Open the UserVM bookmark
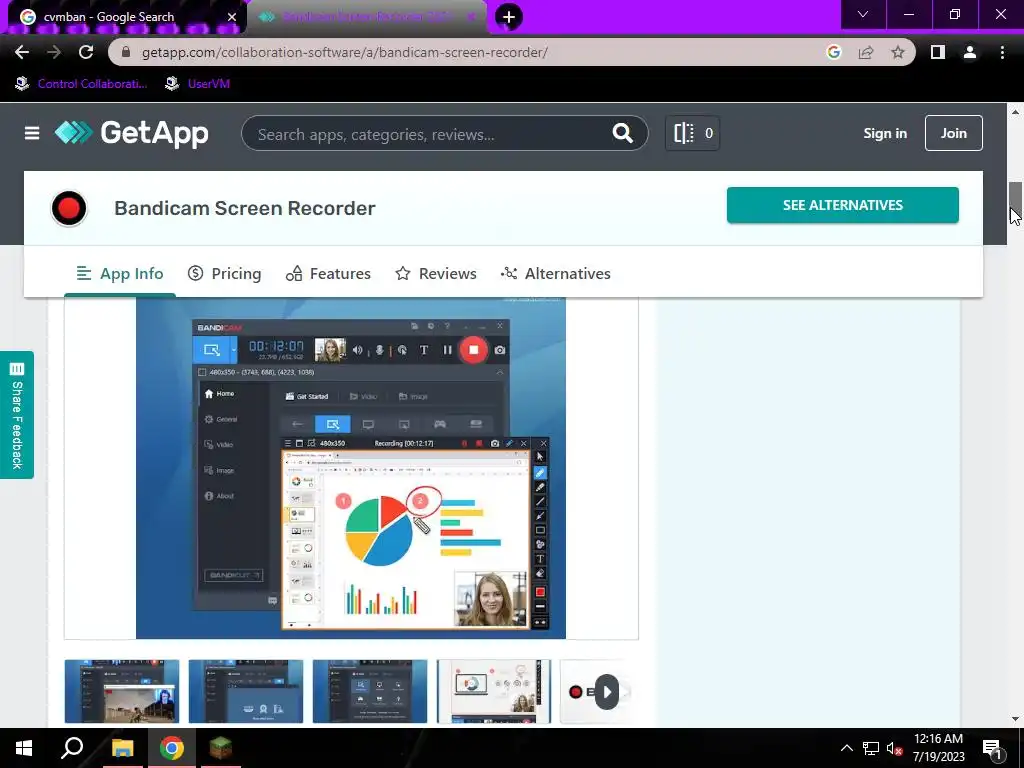 [197, 84]
